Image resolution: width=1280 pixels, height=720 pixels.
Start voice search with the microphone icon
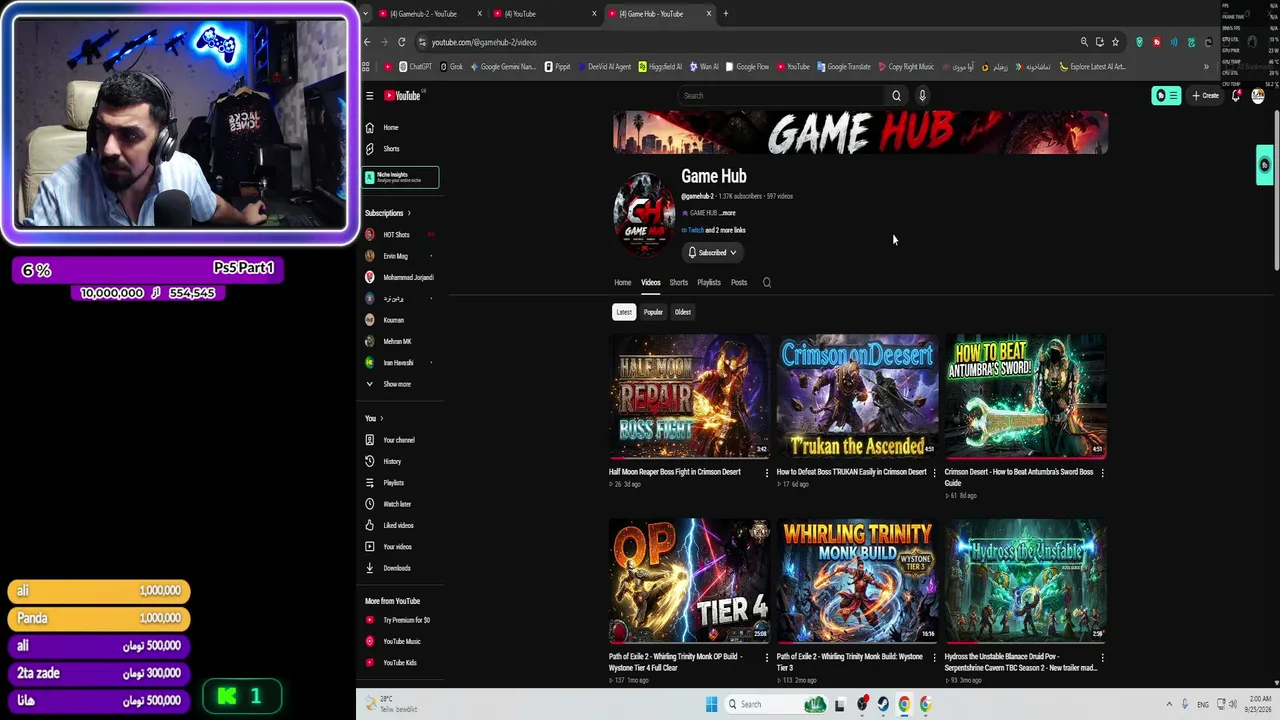click(x=922, y=96)
